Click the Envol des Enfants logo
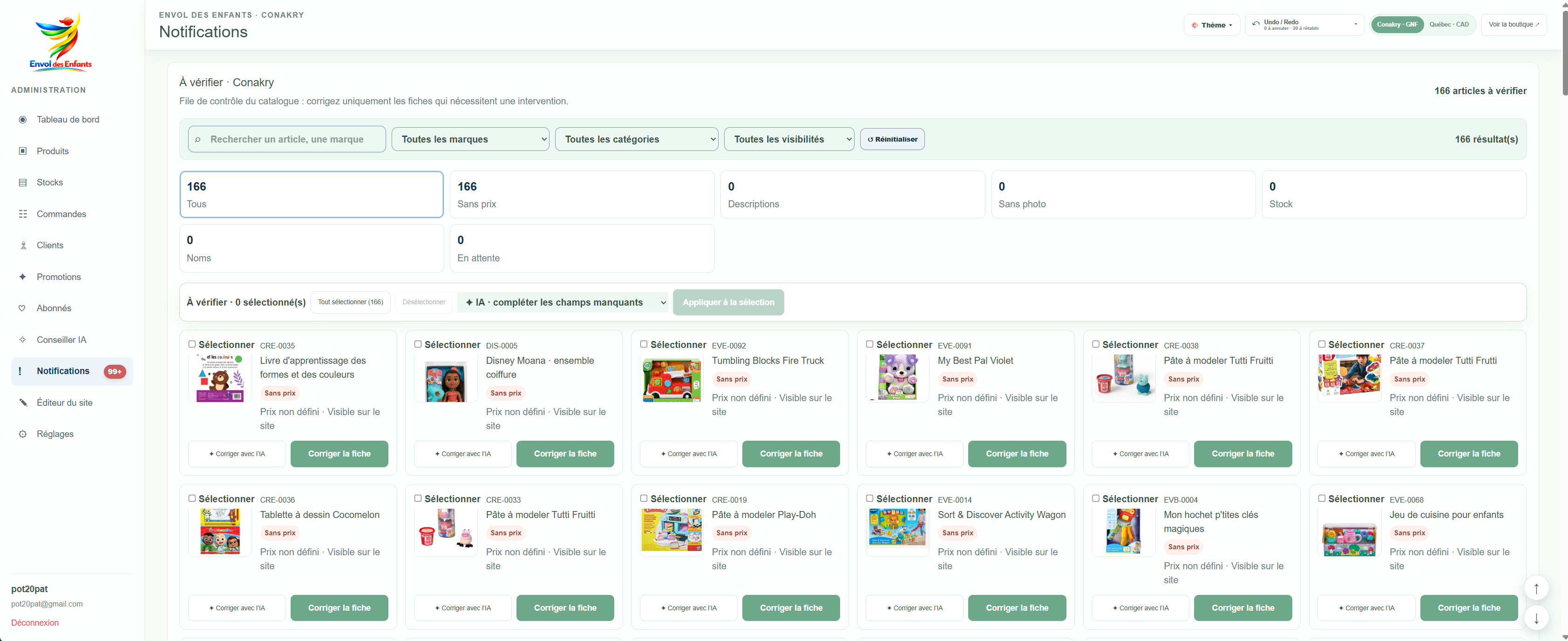 pyautogui.click(x=61, y=41)
